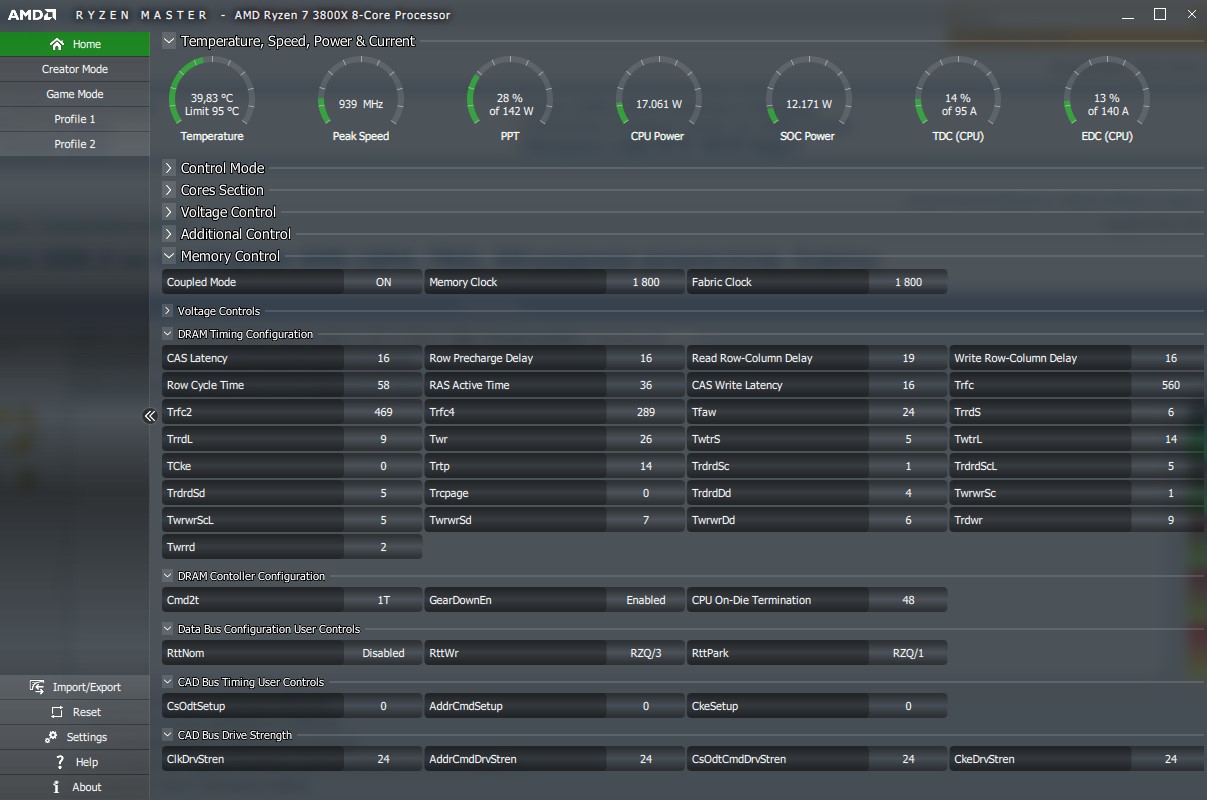Click RttPark RZQ/1 value

click(908, 653)
